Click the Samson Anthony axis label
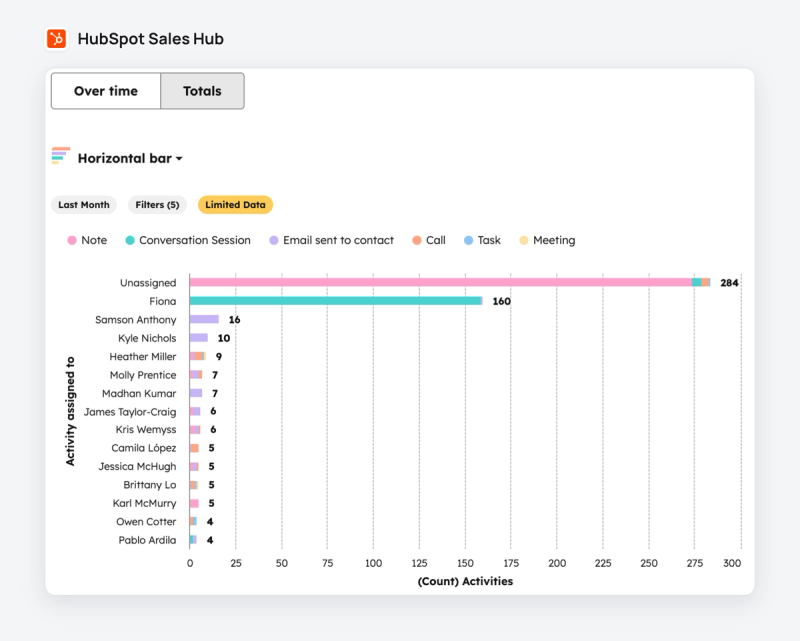The height and width of the screenshot is (641, 800). [136, 319]
